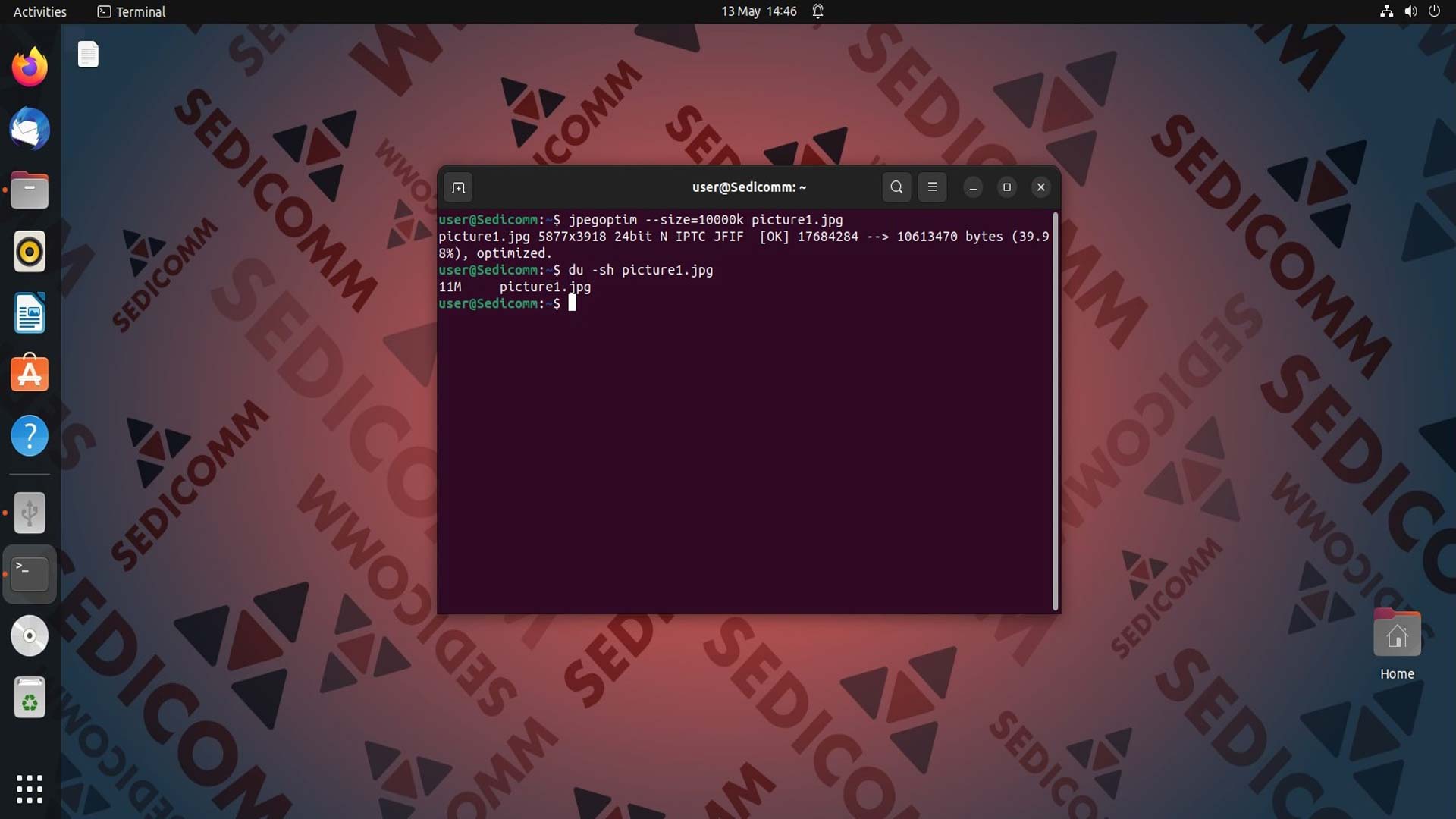
Task: Open the Home folder desktop icon
Action: (1397, 645)
